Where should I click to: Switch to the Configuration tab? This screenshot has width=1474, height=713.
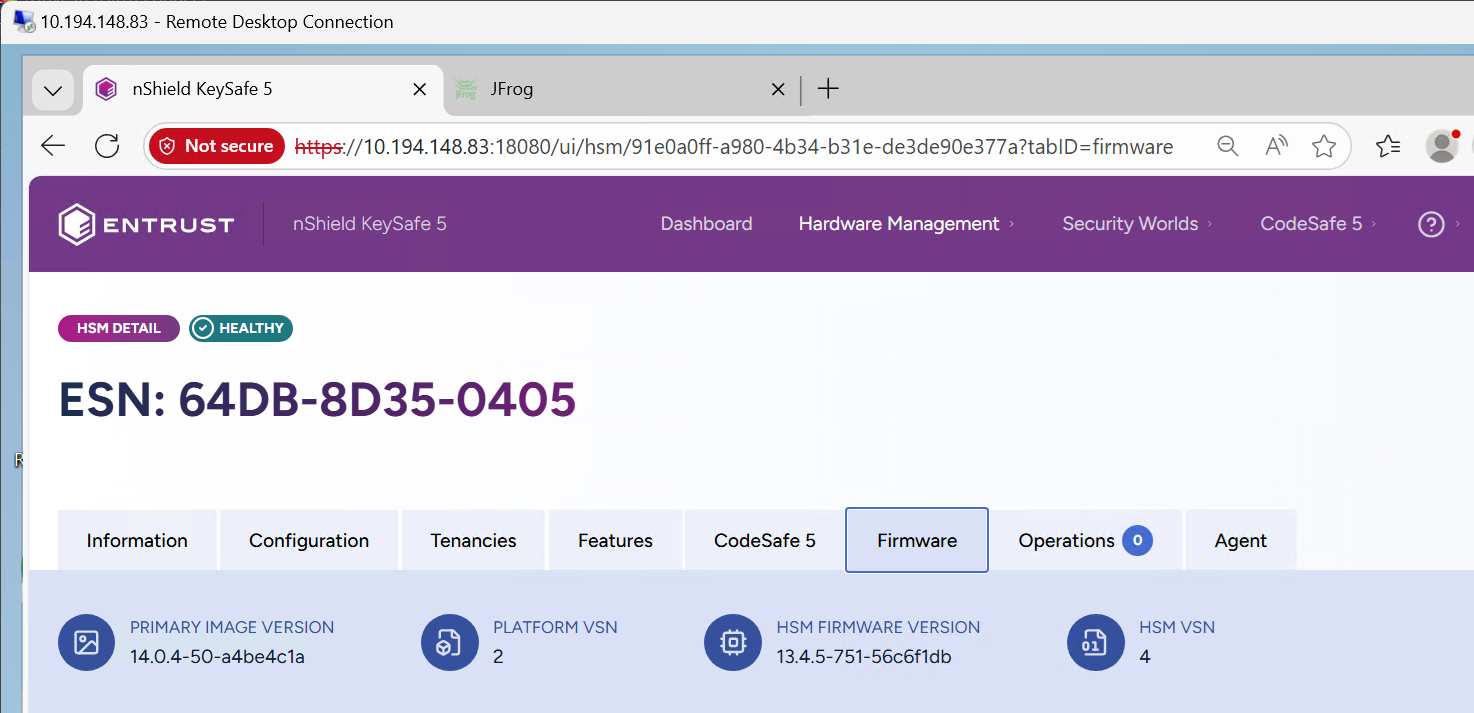point(309,541)
